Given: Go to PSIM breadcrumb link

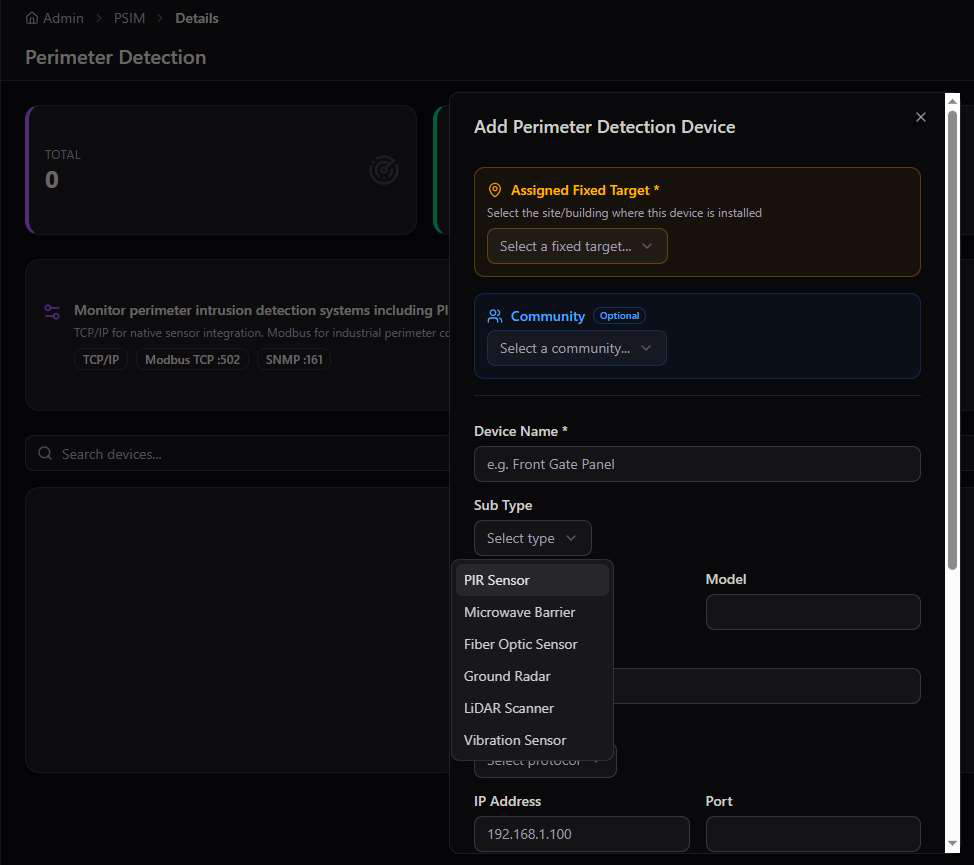Looking at the screenshot, I should point(129,18).
